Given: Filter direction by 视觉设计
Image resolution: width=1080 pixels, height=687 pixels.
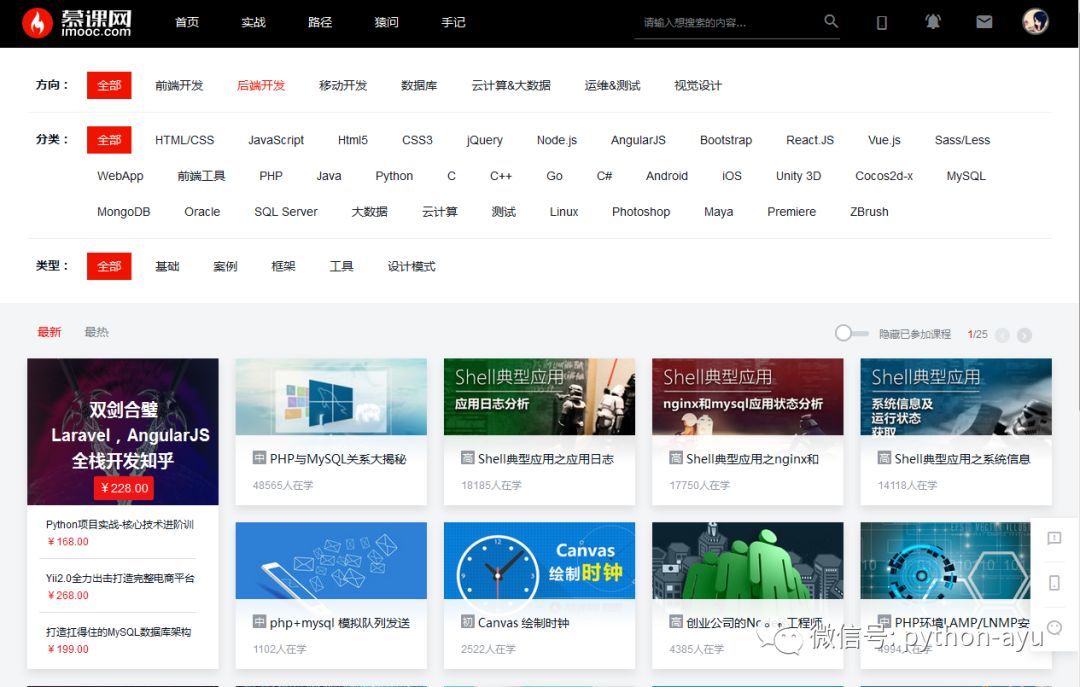Looking at the screenshot, I should (x=698, y=85).
